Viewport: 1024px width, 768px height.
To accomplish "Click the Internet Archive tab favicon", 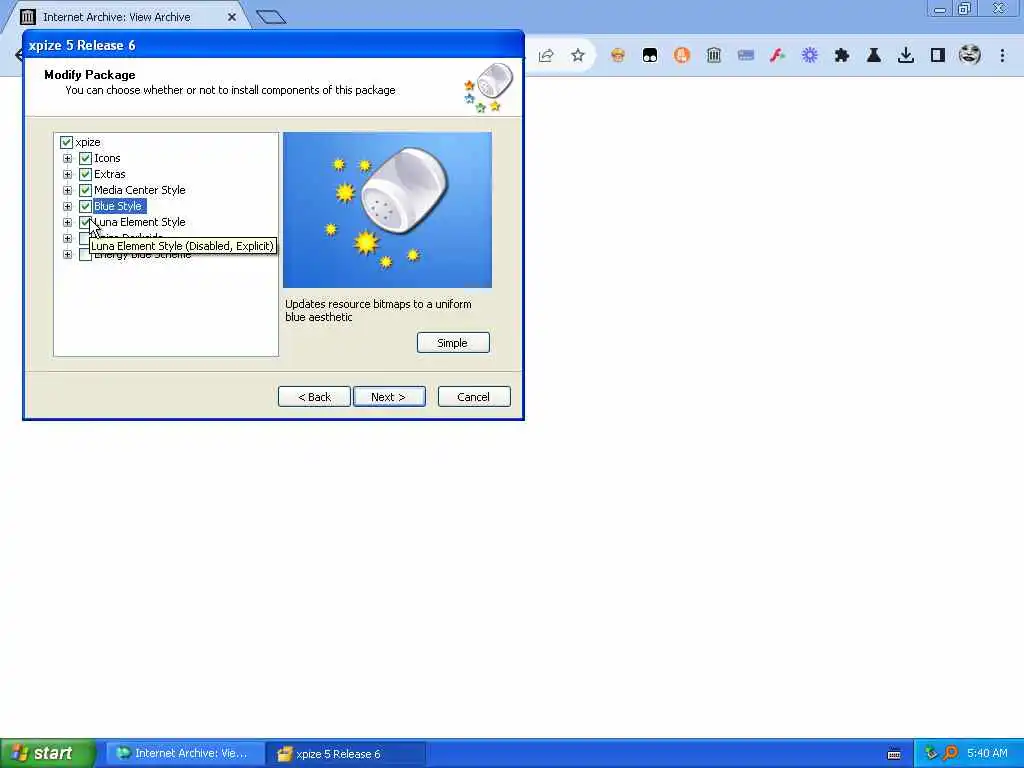I will pos(27,17).
